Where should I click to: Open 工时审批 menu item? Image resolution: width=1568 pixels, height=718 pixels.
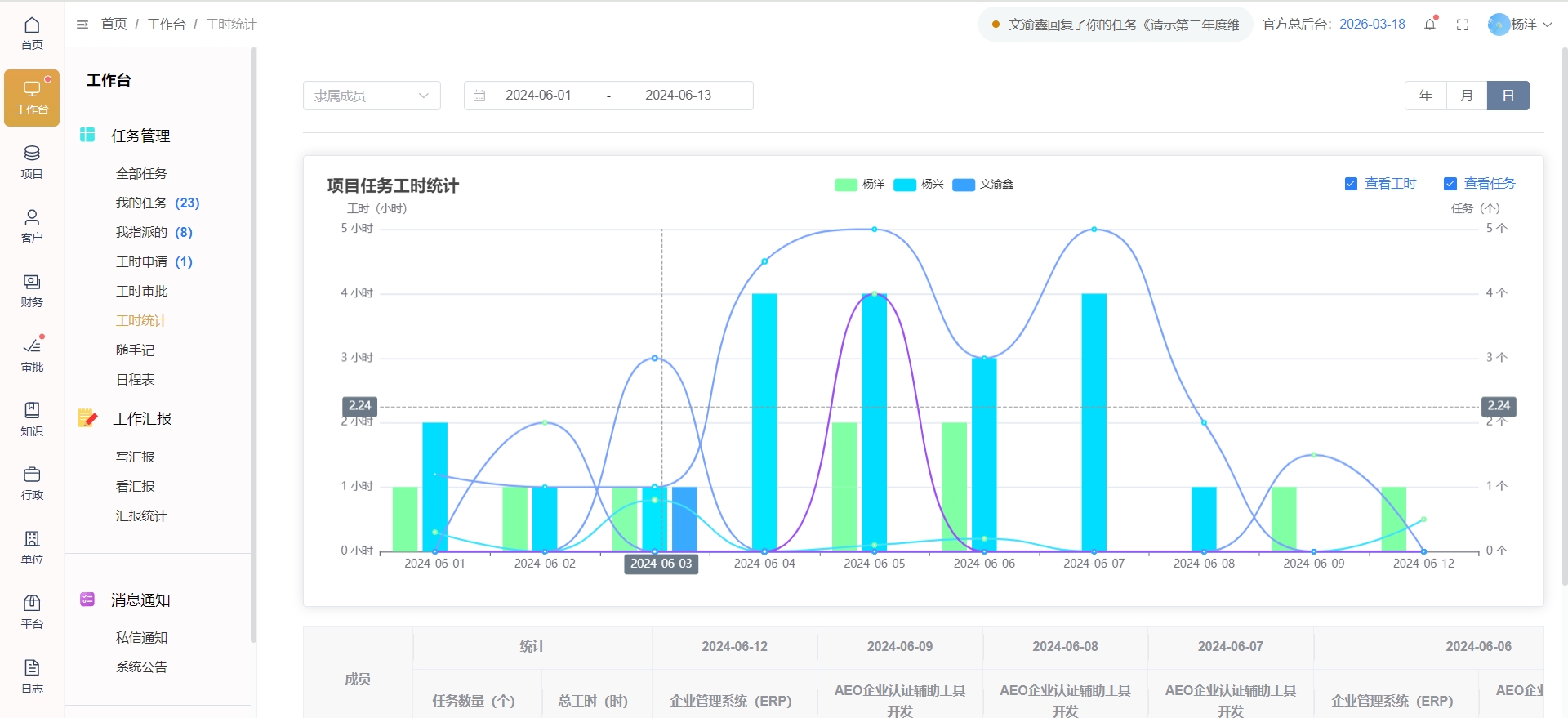click(141, 291)
